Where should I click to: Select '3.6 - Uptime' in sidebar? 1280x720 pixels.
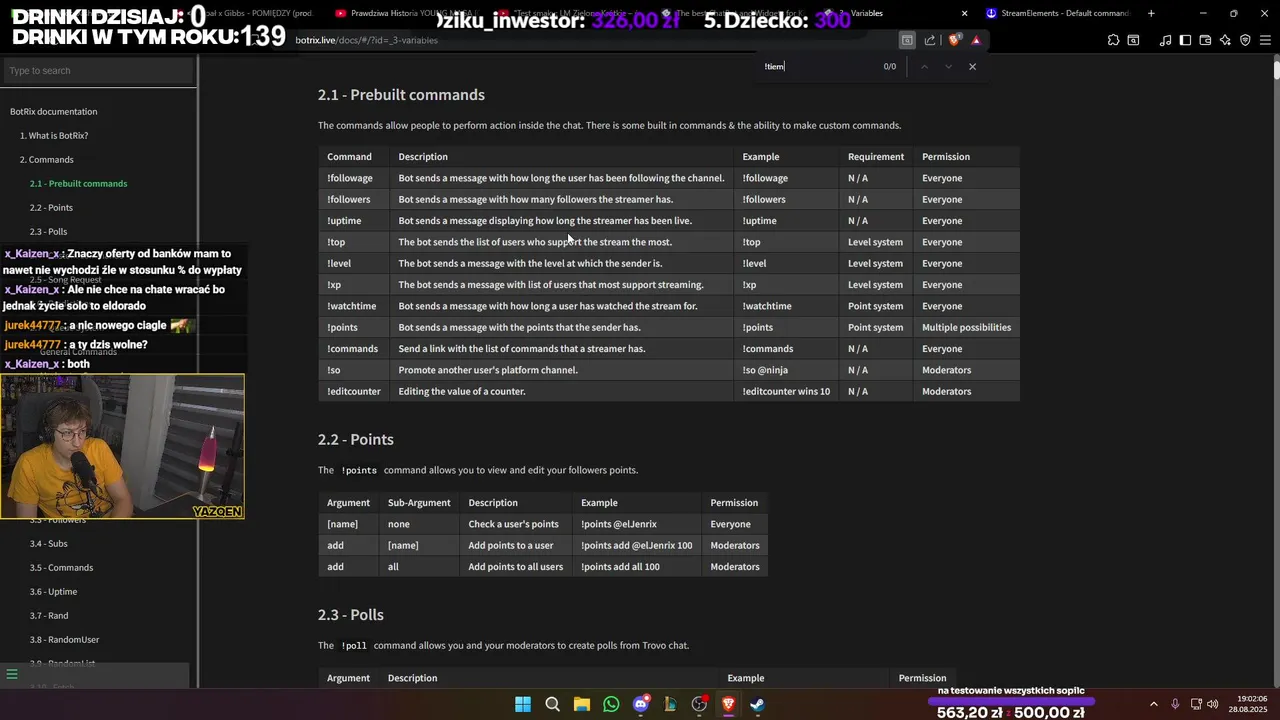(x=53, y=591)
